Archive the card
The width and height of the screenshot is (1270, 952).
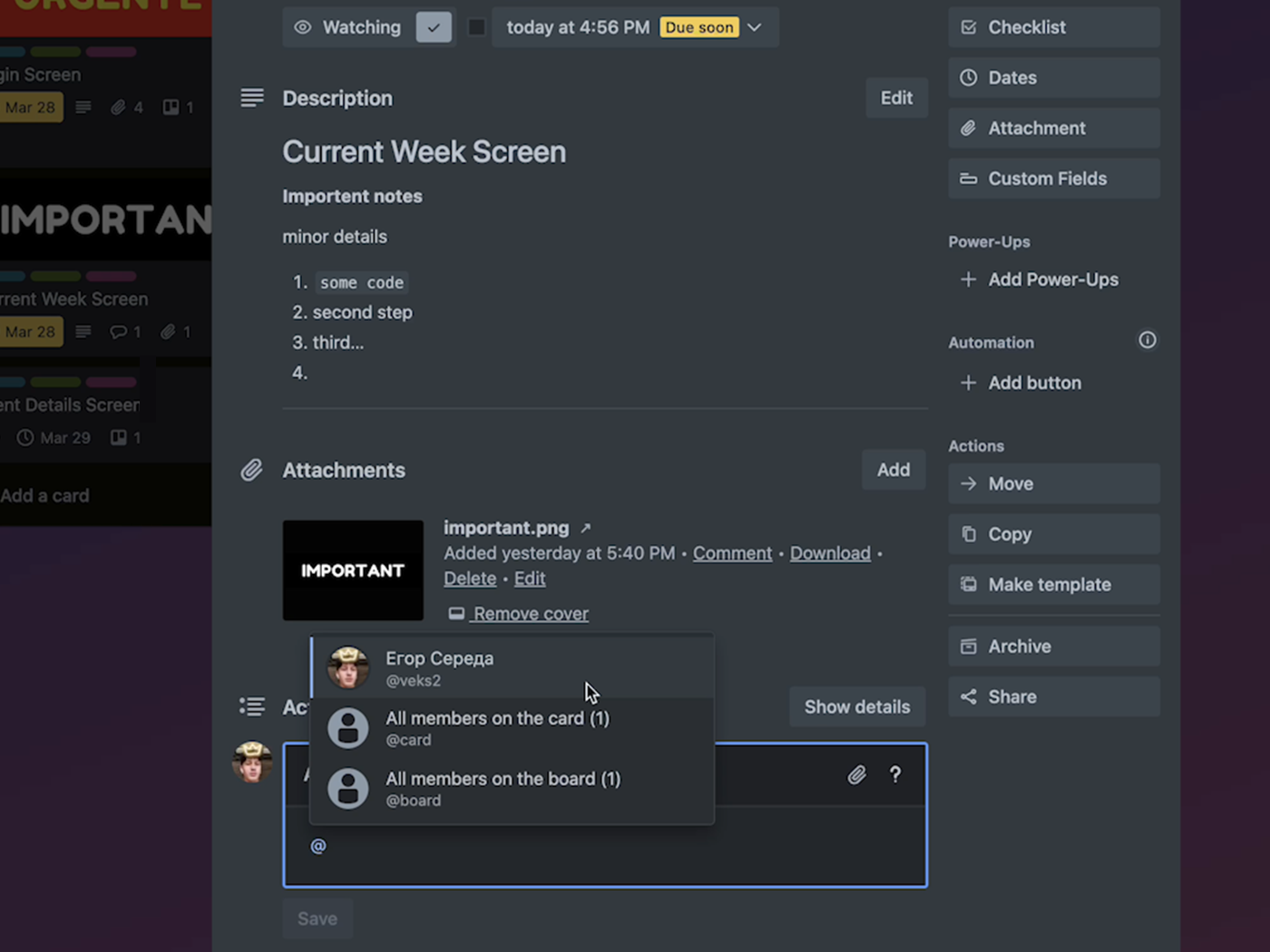pyautogui.click(x=1054, y=646)
